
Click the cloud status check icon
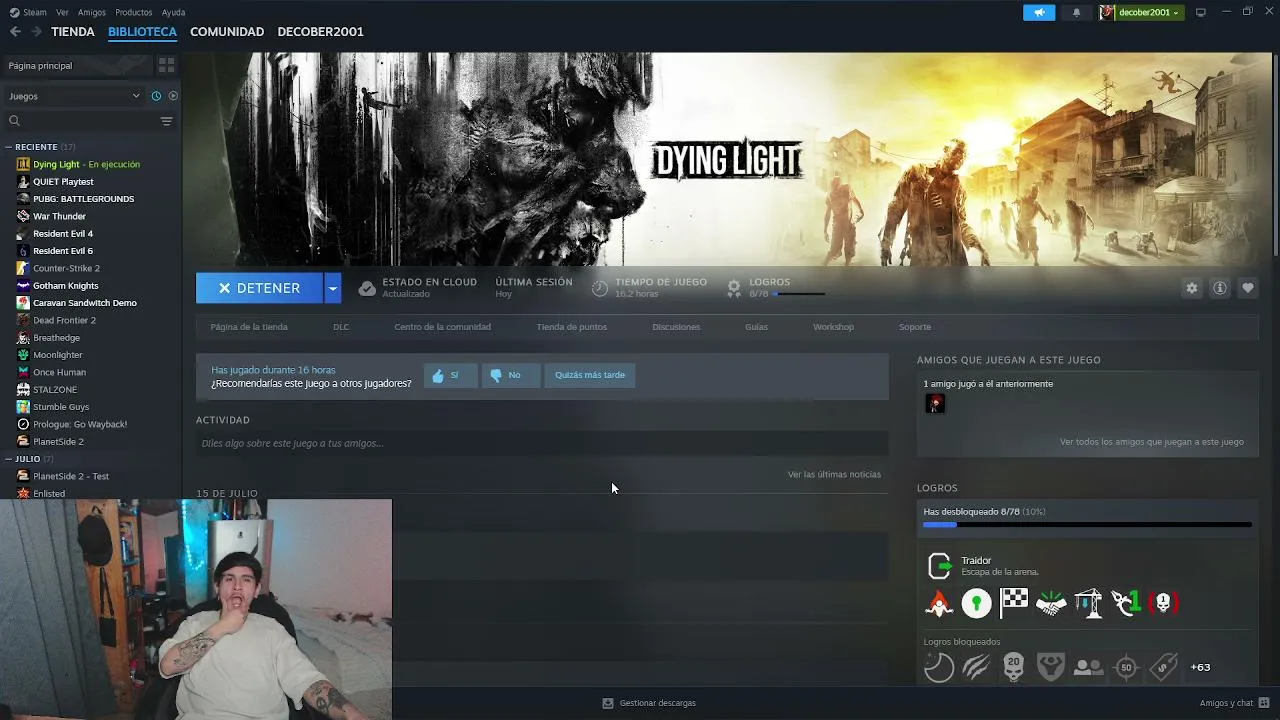point(367,288)
